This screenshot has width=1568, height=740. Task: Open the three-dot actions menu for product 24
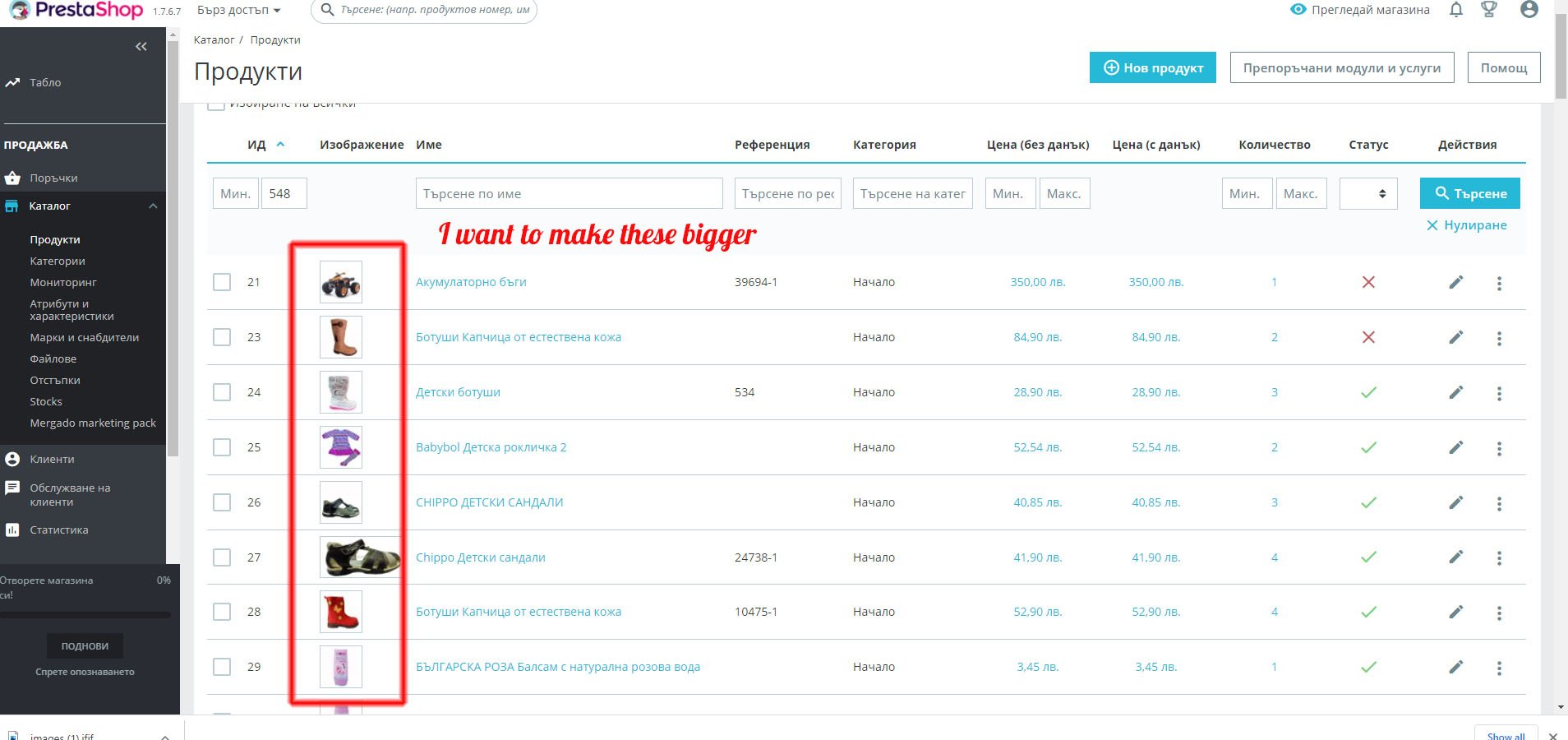[1499, 393]
